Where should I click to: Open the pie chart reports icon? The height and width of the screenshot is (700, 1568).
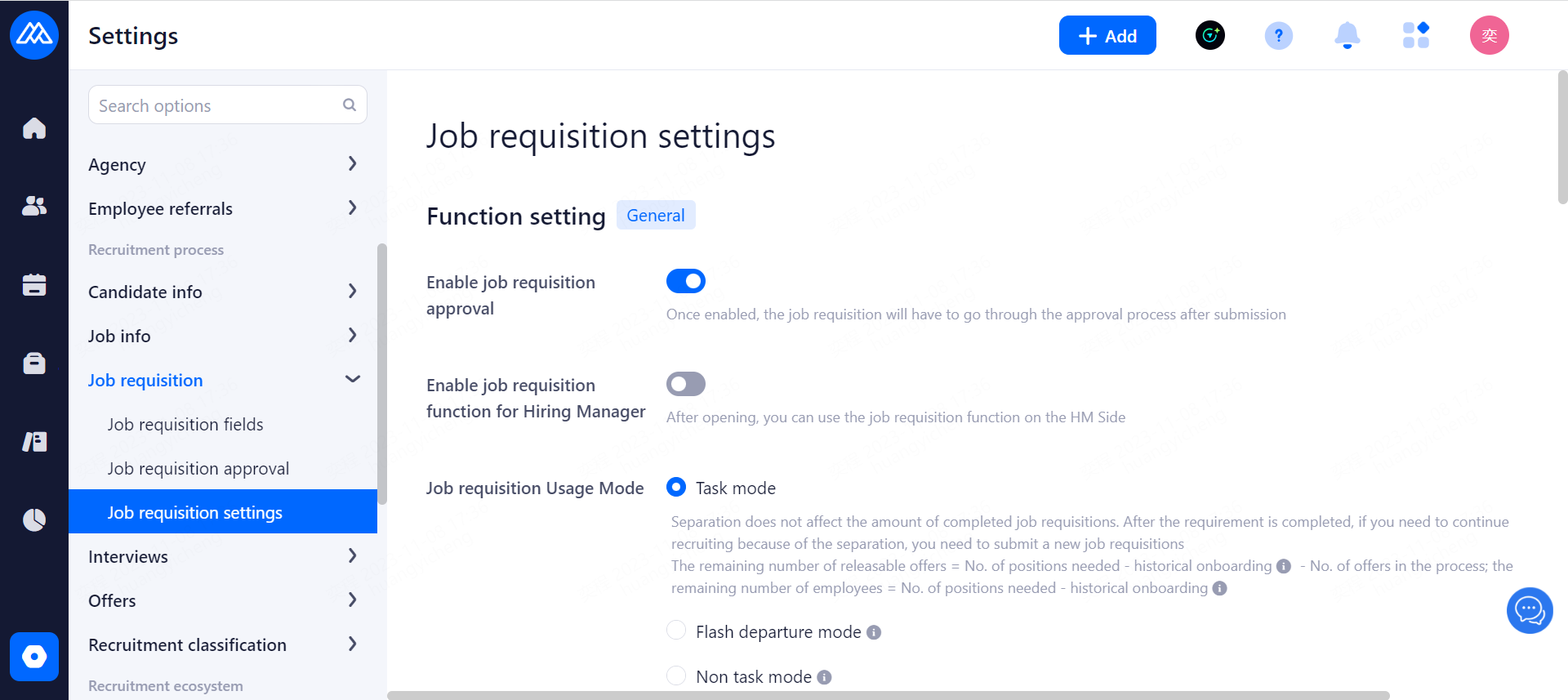click(34, 519)
